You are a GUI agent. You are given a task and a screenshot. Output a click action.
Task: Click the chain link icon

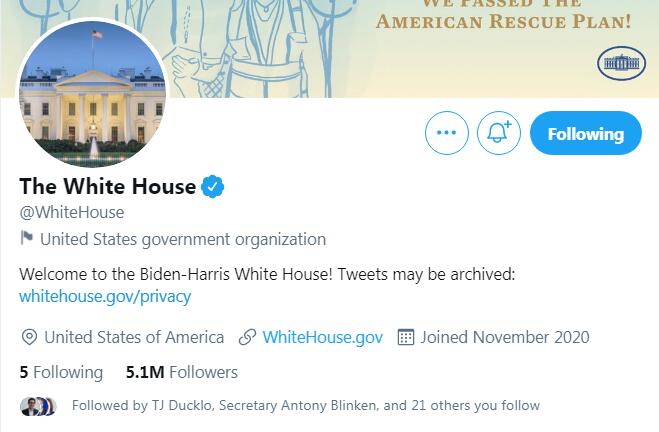pyautogui.click(x=247, y=337)
